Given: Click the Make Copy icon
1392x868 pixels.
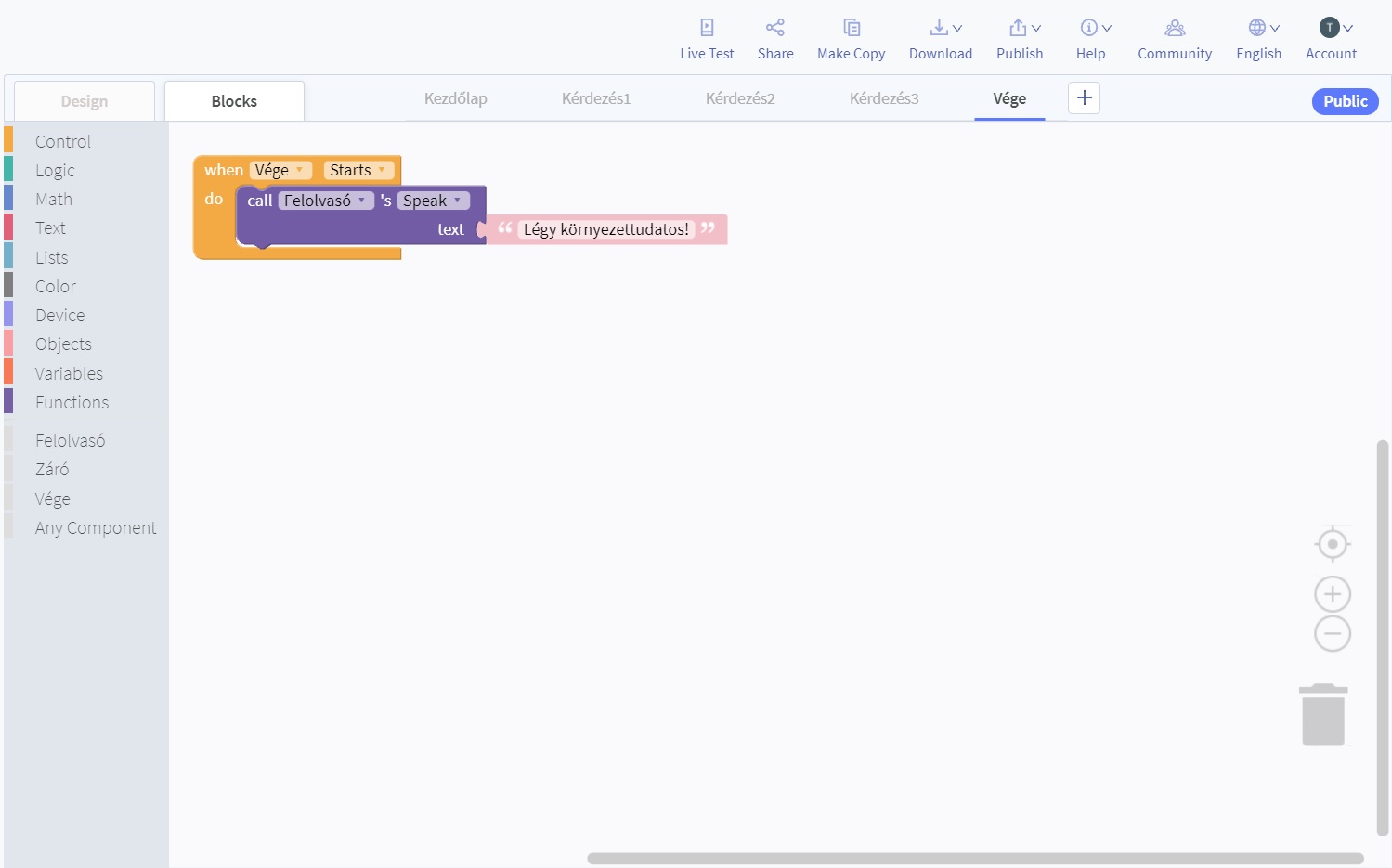Looking at the screenshot, I should coord(851,28).
